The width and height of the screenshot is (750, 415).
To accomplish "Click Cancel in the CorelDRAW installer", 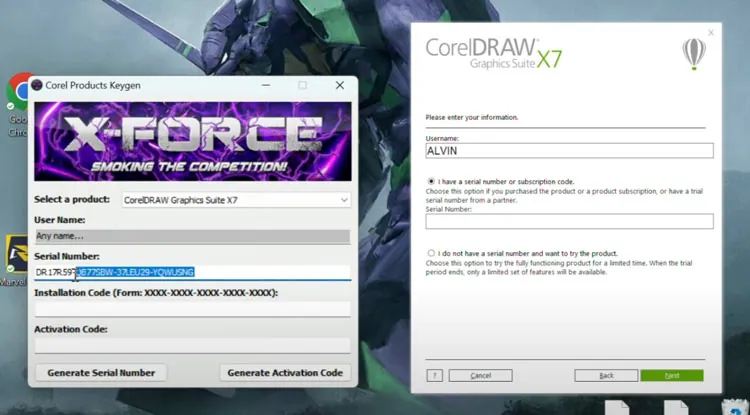I will (480, 375).
